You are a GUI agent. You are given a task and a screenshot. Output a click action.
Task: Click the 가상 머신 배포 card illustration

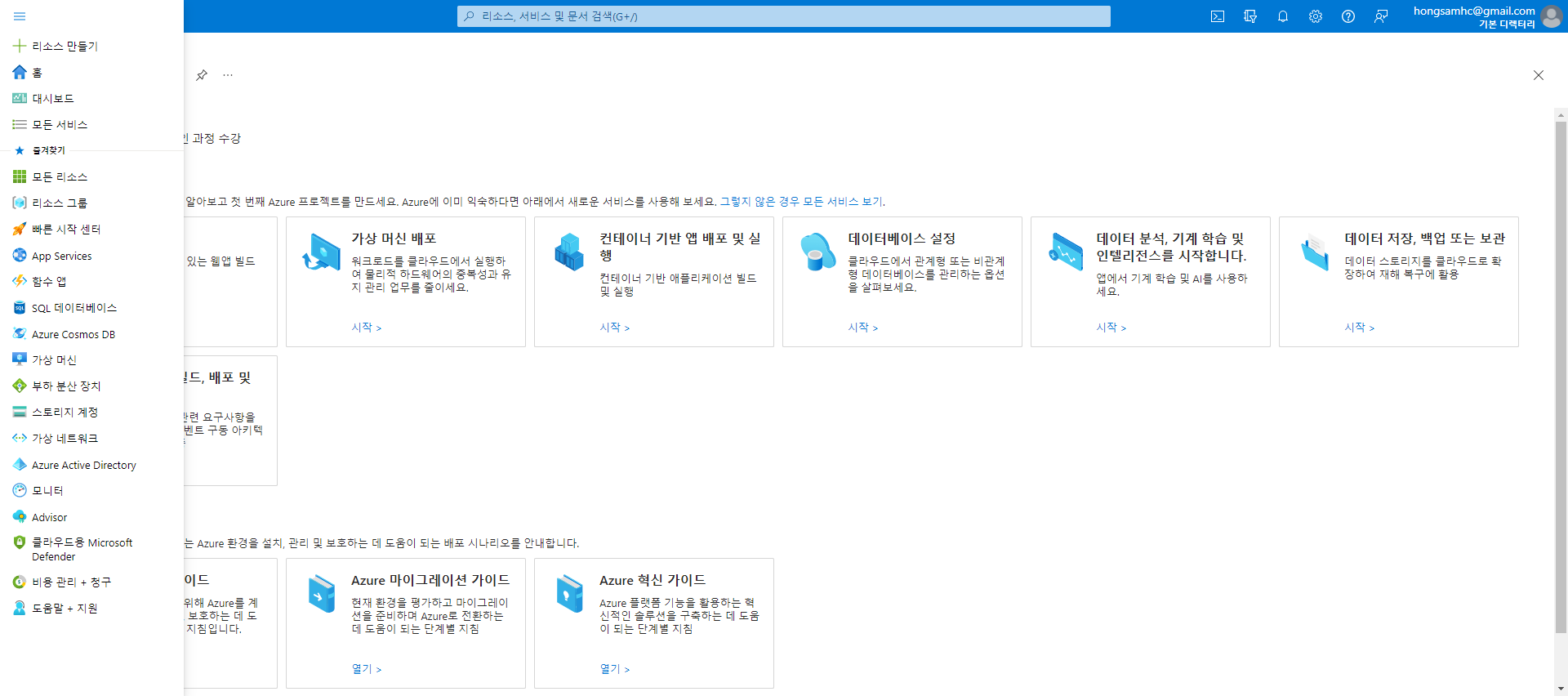[321, 251]
